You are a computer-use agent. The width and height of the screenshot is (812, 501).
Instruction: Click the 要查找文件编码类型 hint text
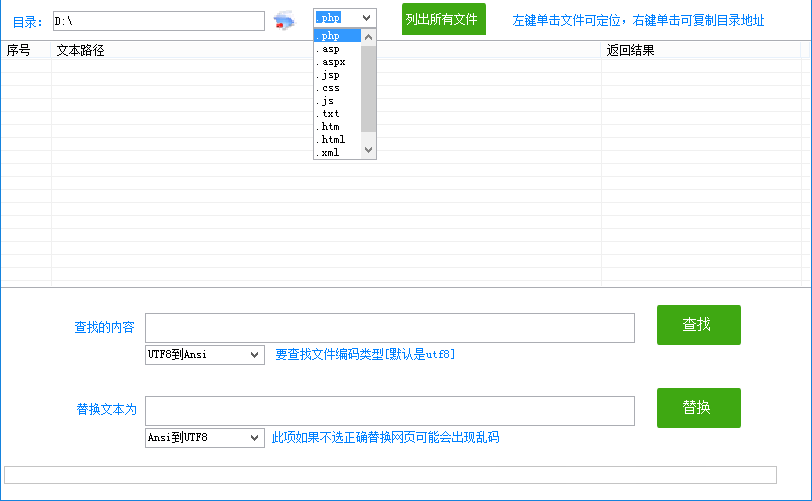click(365, 354)
